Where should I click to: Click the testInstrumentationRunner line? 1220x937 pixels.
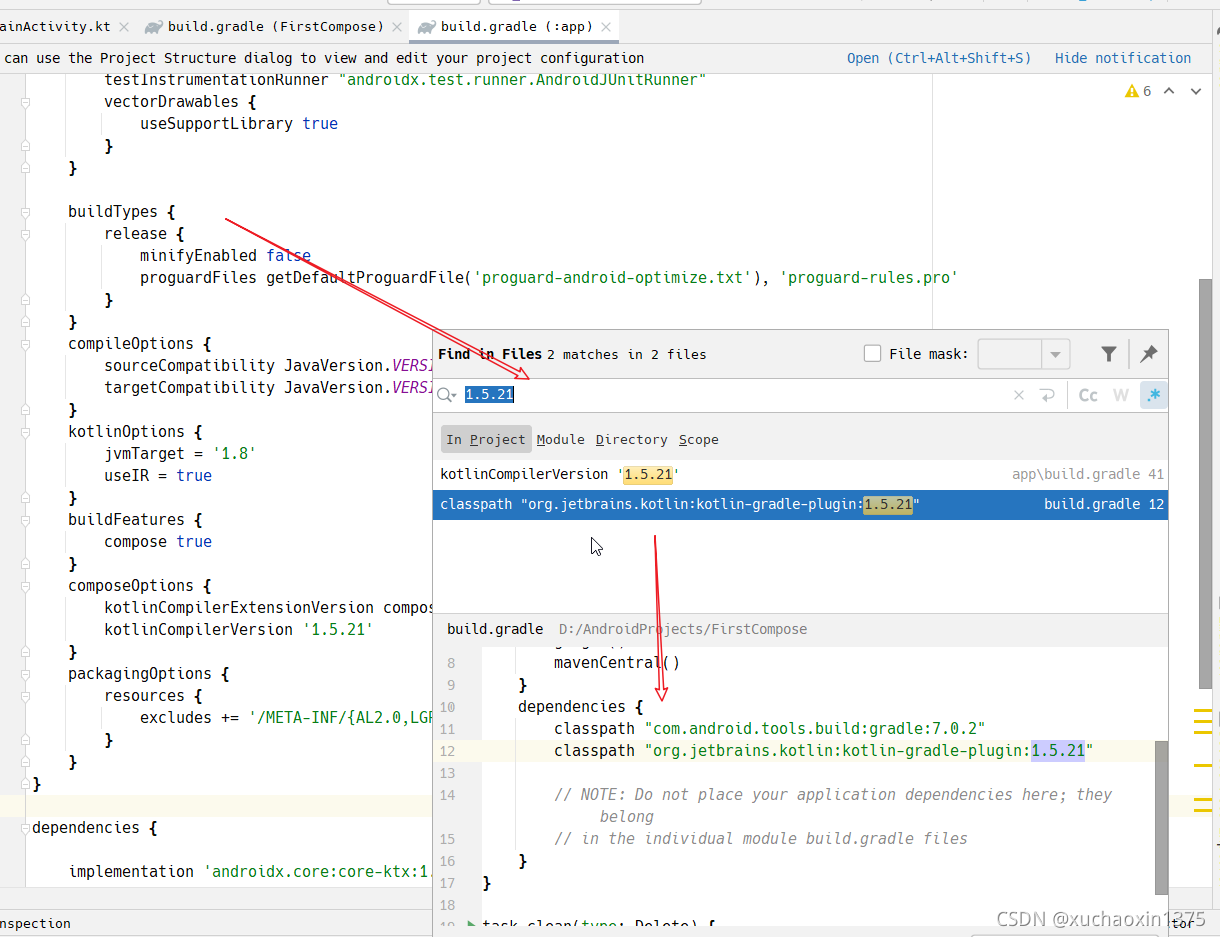[x=405, y=80]
